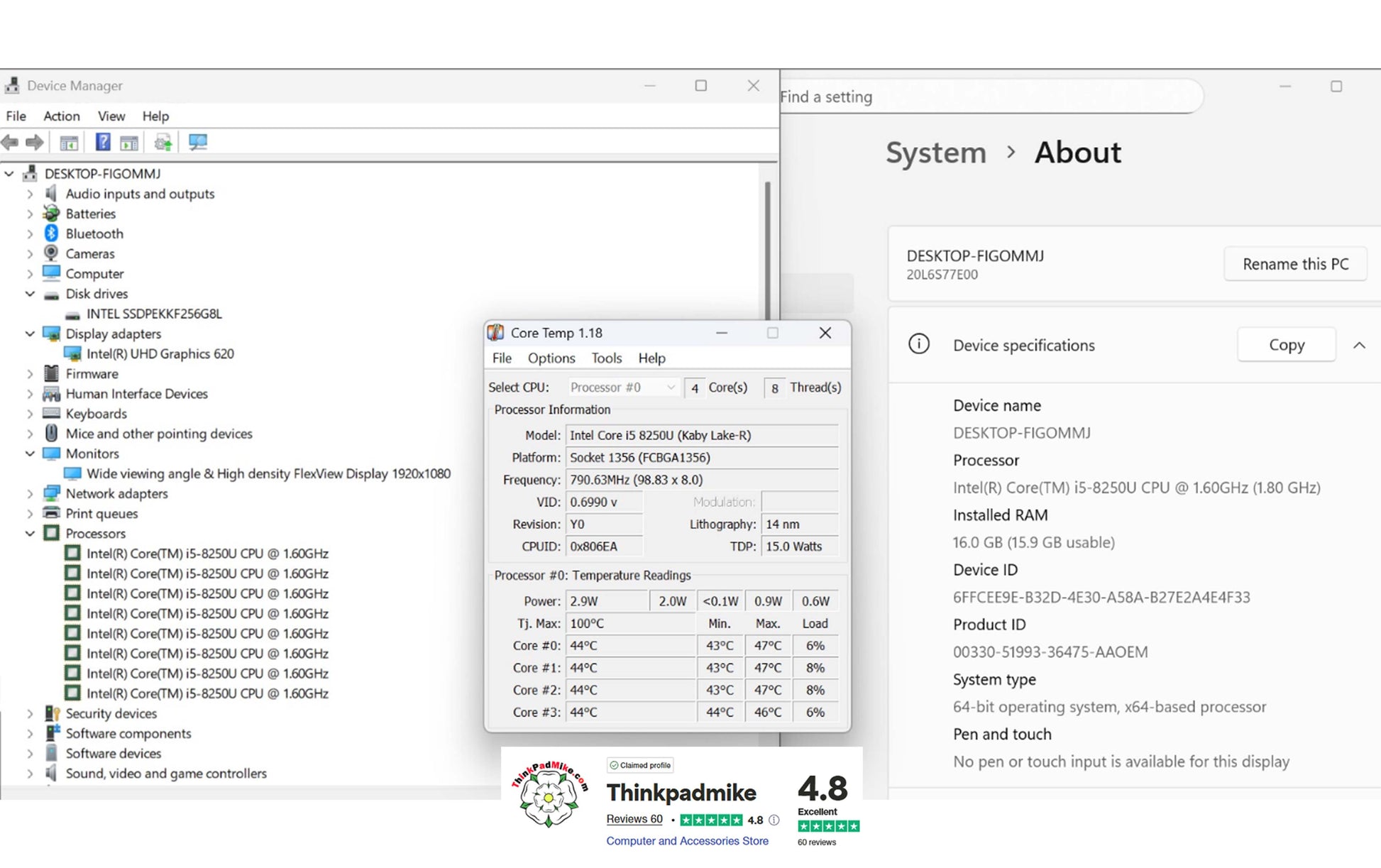The height and width of the screenshot is (868, 1381).
Task: Select INTEL SSDPEKKF256G8L disk drive
Action: 154,314
